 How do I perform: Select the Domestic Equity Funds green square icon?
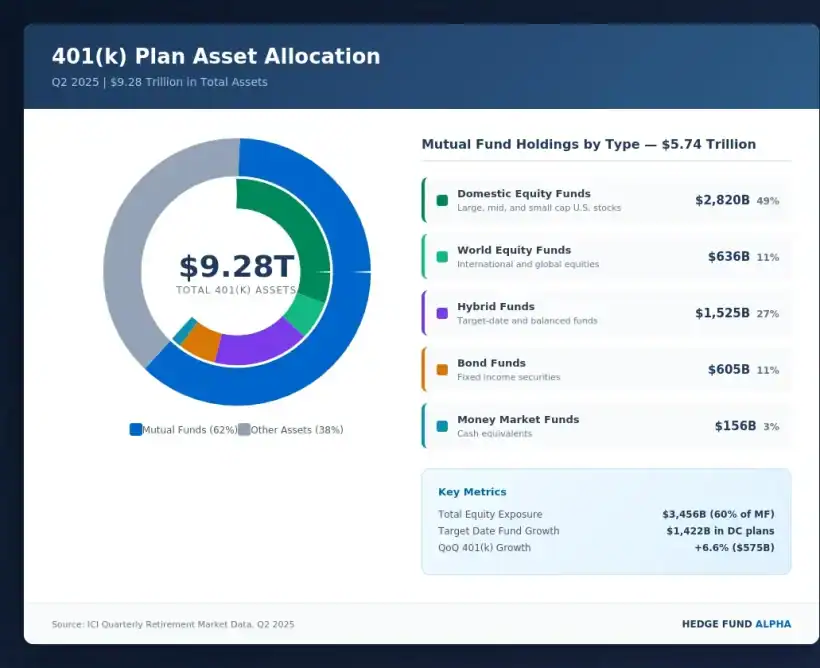[x=441, y=199]
